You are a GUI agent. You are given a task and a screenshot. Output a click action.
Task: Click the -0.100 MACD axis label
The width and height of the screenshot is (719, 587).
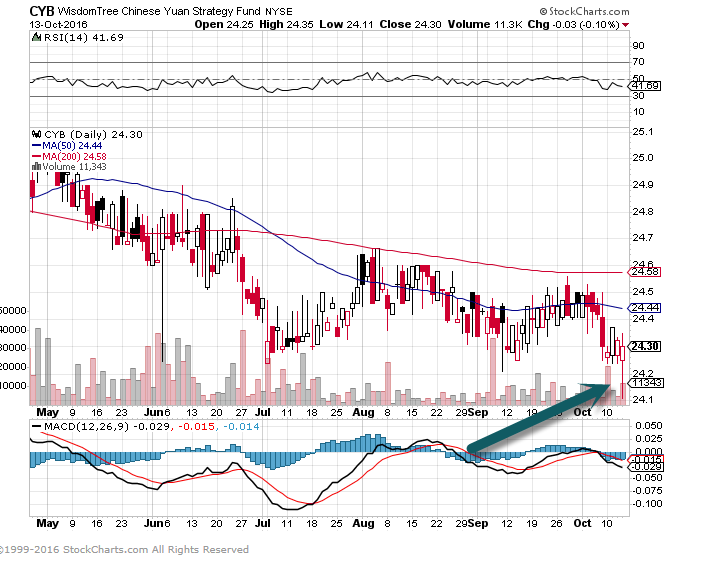click(x=647, y=504)
